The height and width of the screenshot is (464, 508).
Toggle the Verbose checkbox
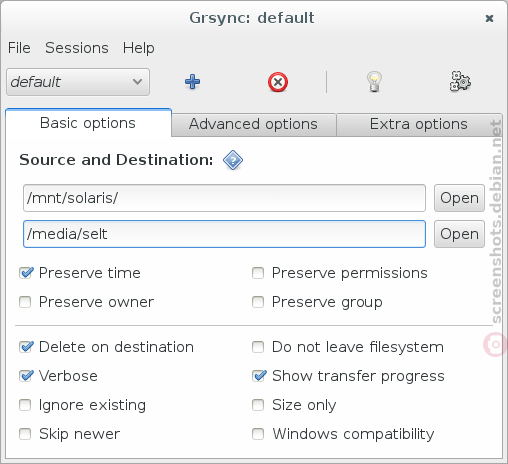(26, 376)
